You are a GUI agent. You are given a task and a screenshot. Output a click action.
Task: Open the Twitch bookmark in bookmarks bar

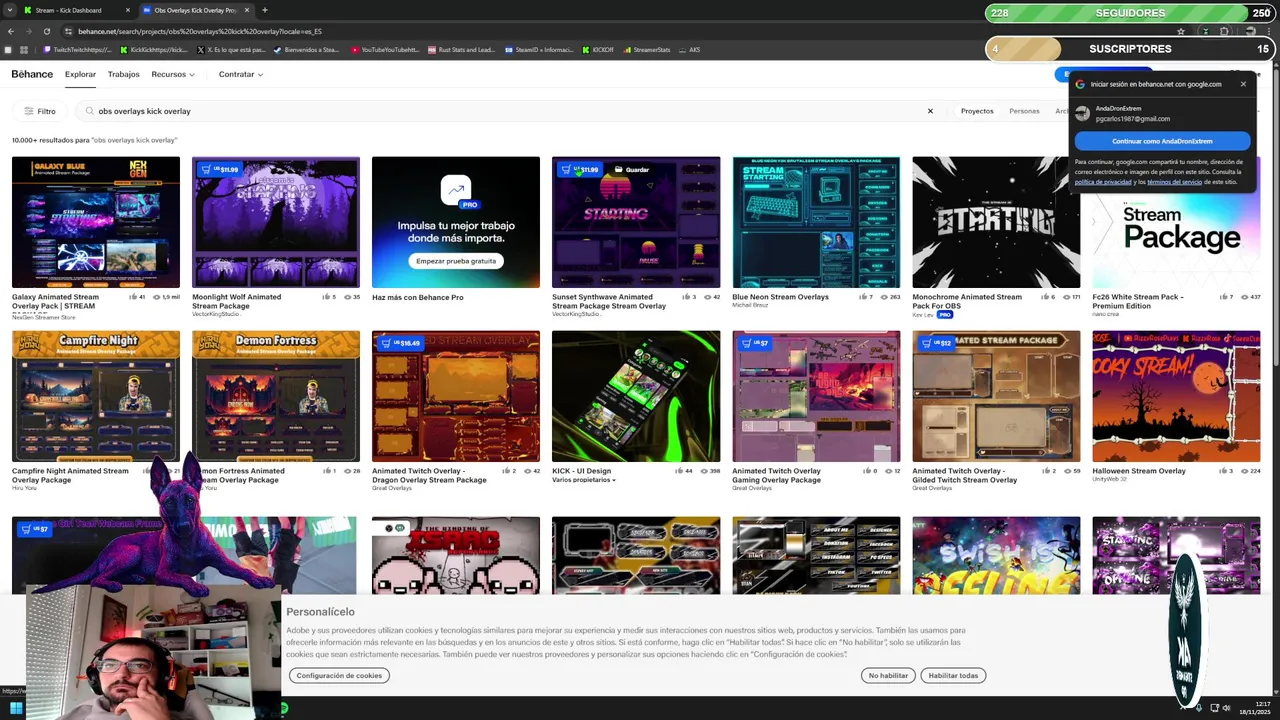[76, 49]
